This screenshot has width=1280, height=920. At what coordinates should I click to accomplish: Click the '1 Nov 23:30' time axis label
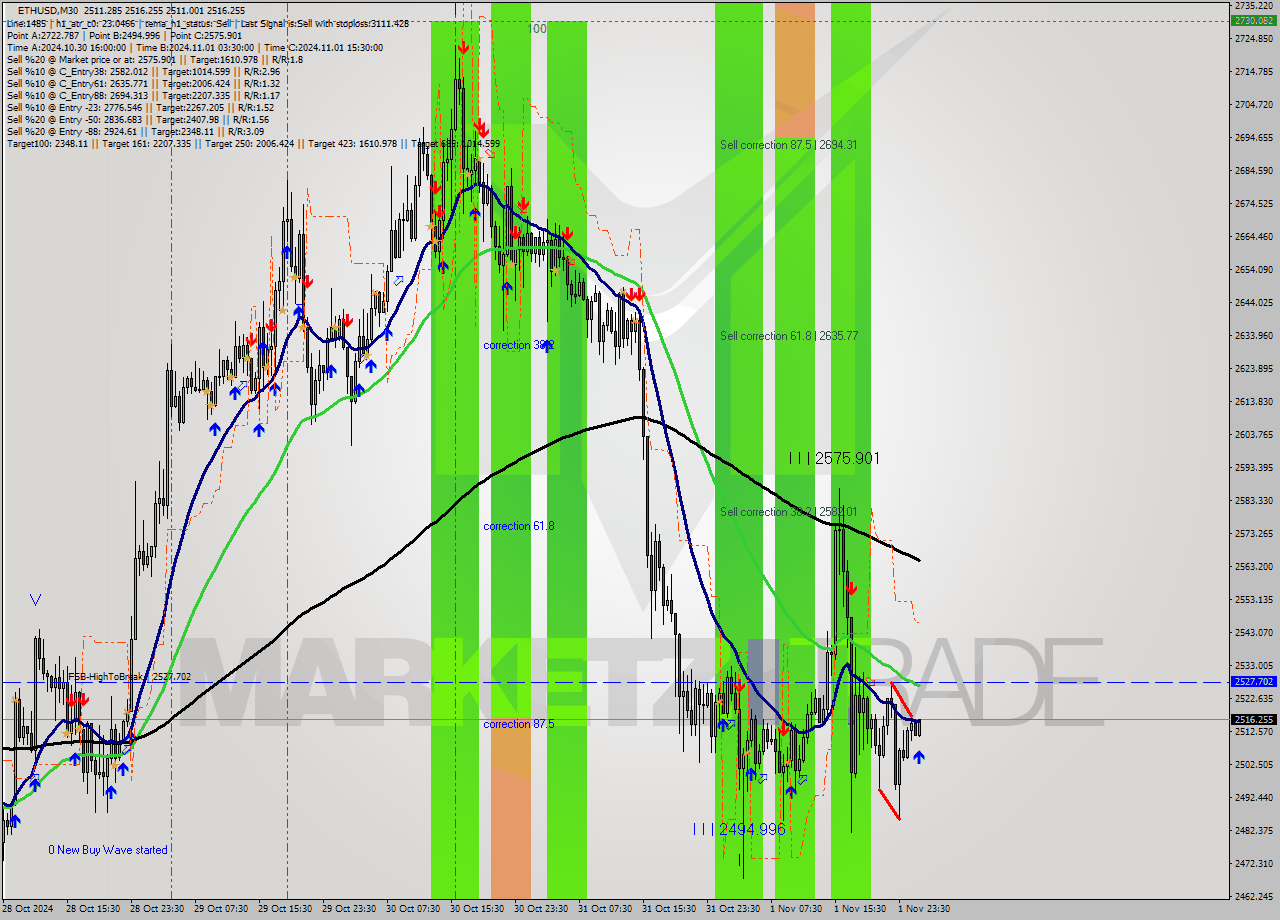[x=923, y=909]
